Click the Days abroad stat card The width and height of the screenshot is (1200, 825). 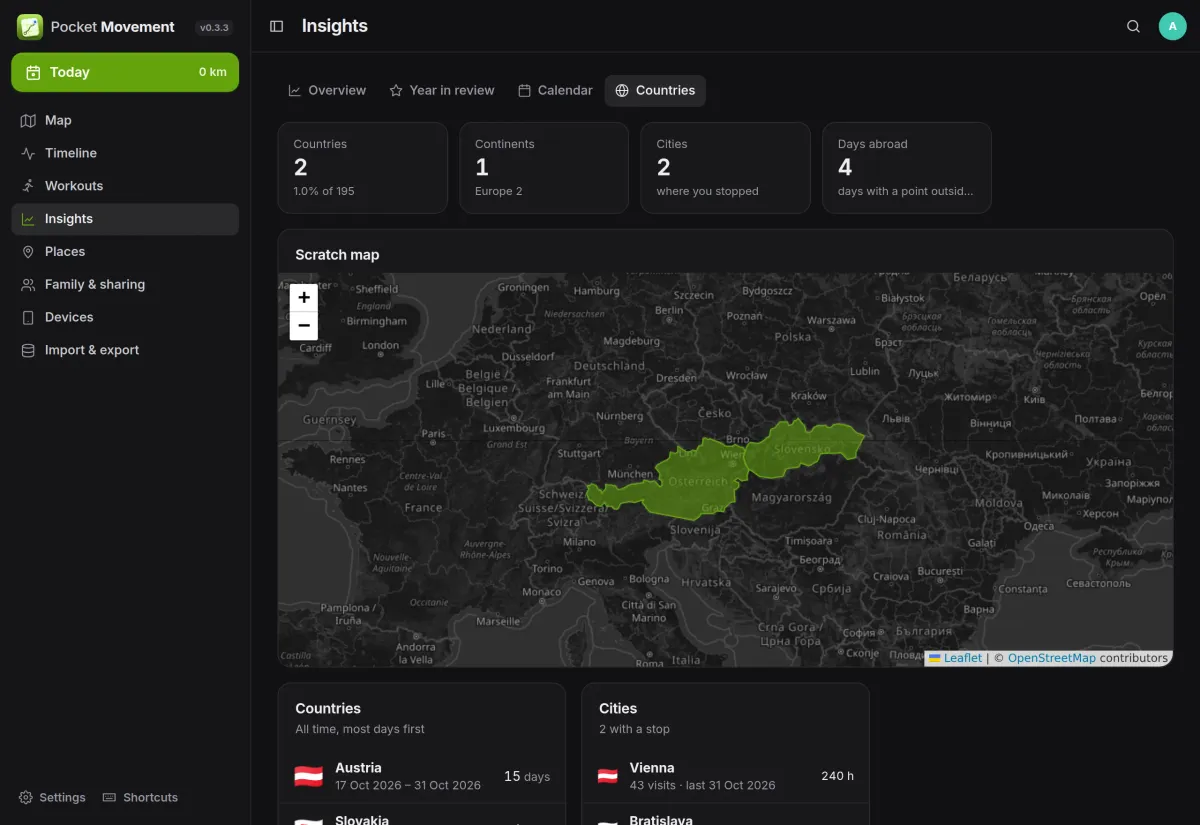pyautogui.click(x=907, y=168)
